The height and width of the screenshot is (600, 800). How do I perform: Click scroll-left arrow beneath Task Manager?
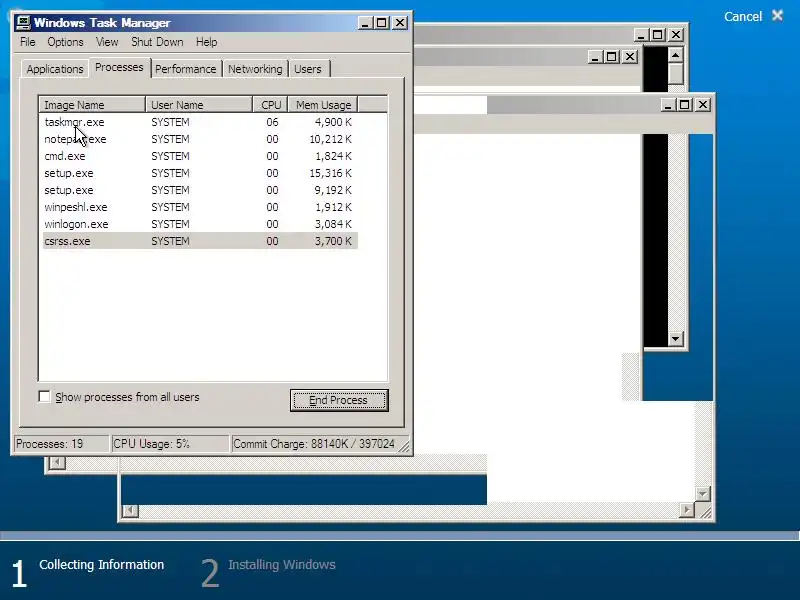pos(57,463)
